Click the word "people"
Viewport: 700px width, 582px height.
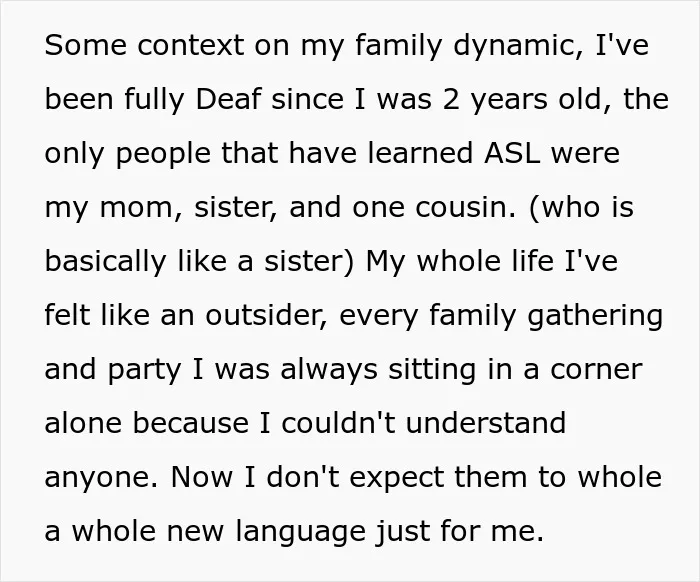coord(163,154)
